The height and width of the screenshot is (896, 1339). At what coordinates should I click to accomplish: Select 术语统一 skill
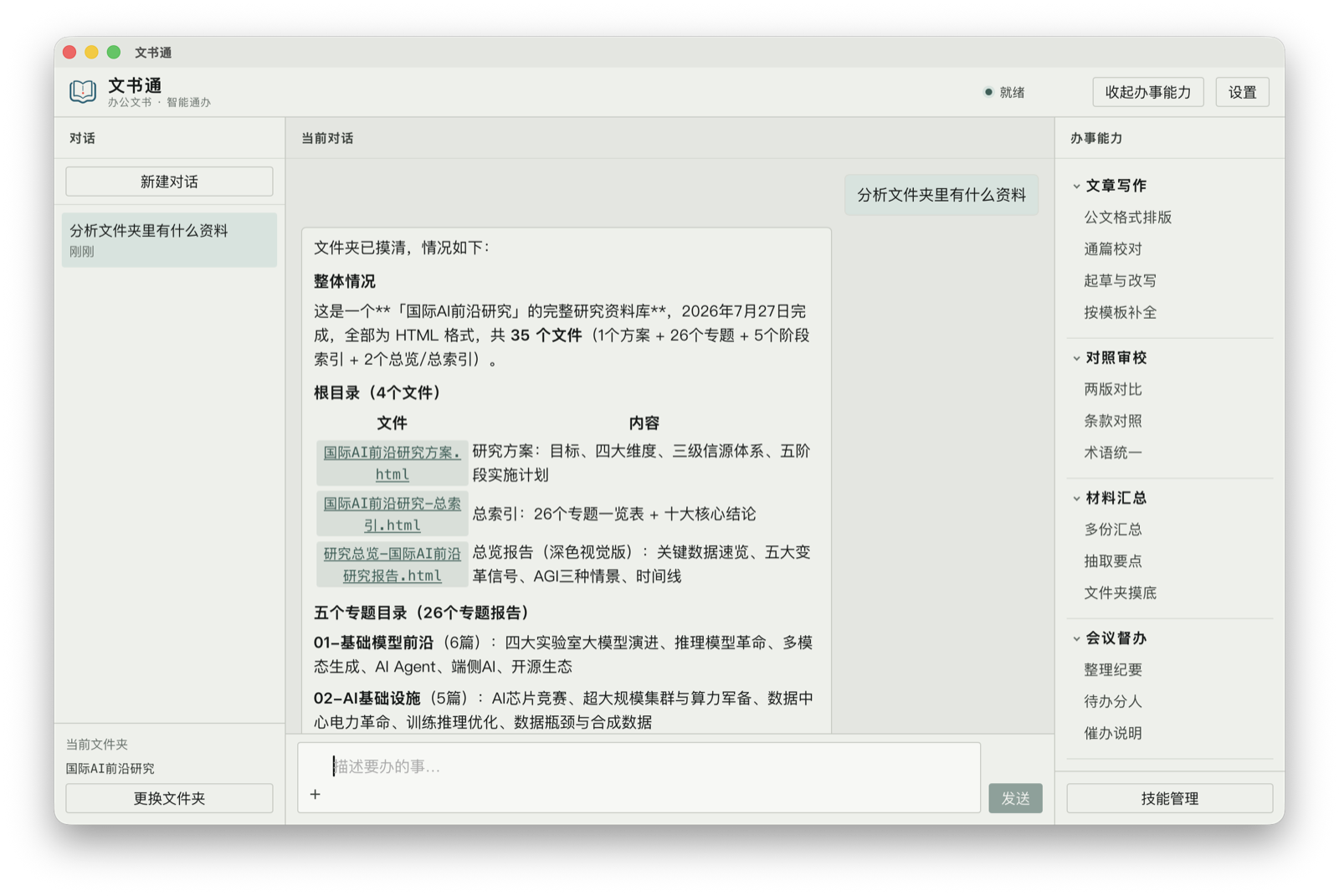coord(1112,453)
